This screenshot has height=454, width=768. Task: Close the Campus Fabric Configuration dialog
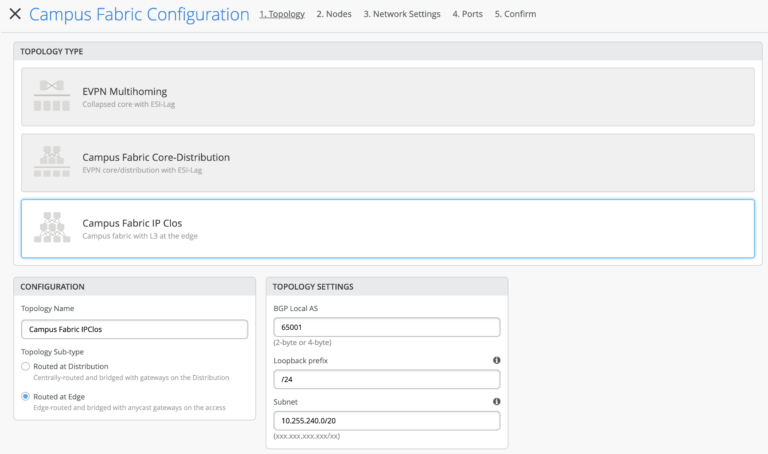tap(14, 15)
